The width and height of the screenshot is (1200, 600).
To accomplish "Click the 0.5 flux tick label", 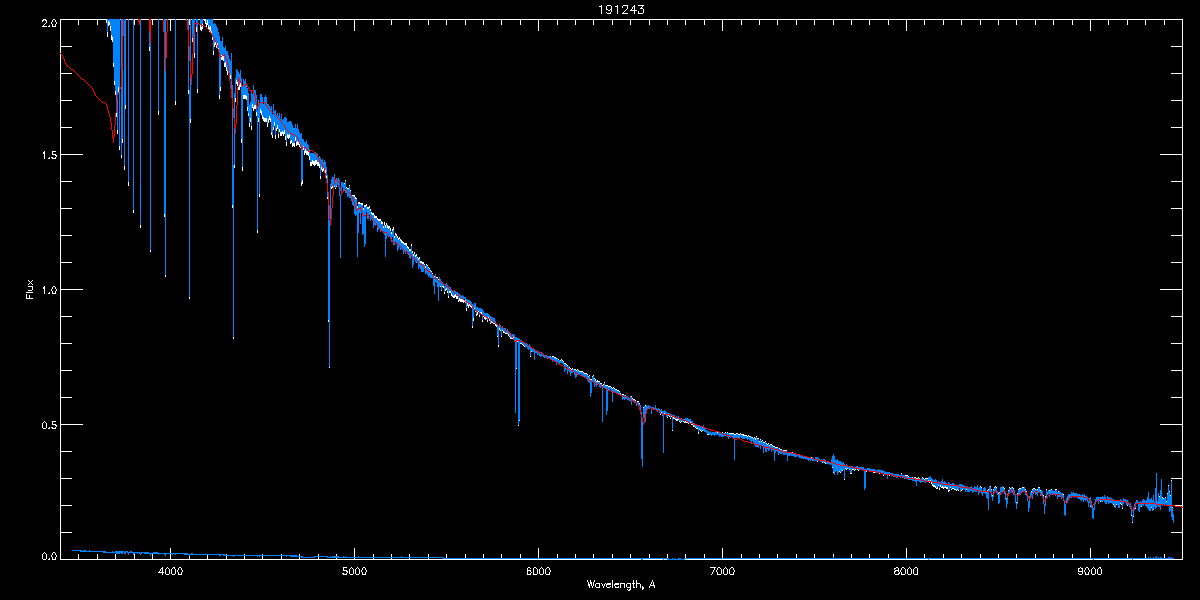I will [48, 424].
